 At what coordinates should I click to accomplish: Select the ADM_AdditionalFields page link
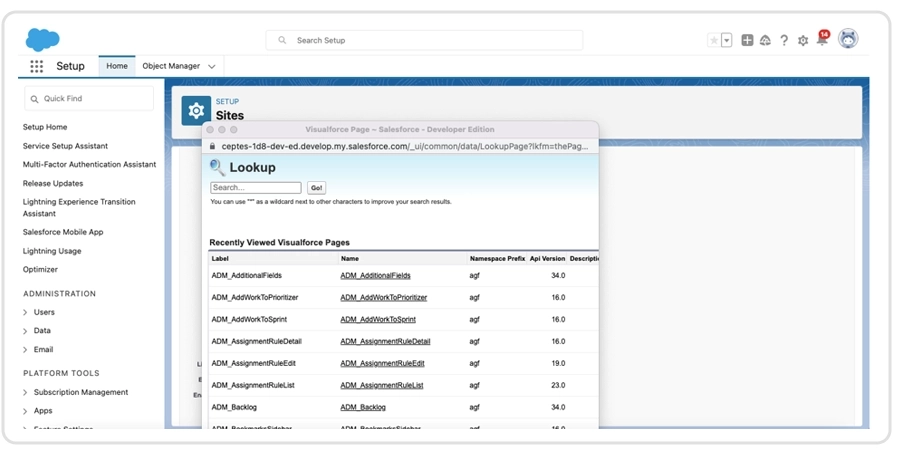(x=375, y=275)
